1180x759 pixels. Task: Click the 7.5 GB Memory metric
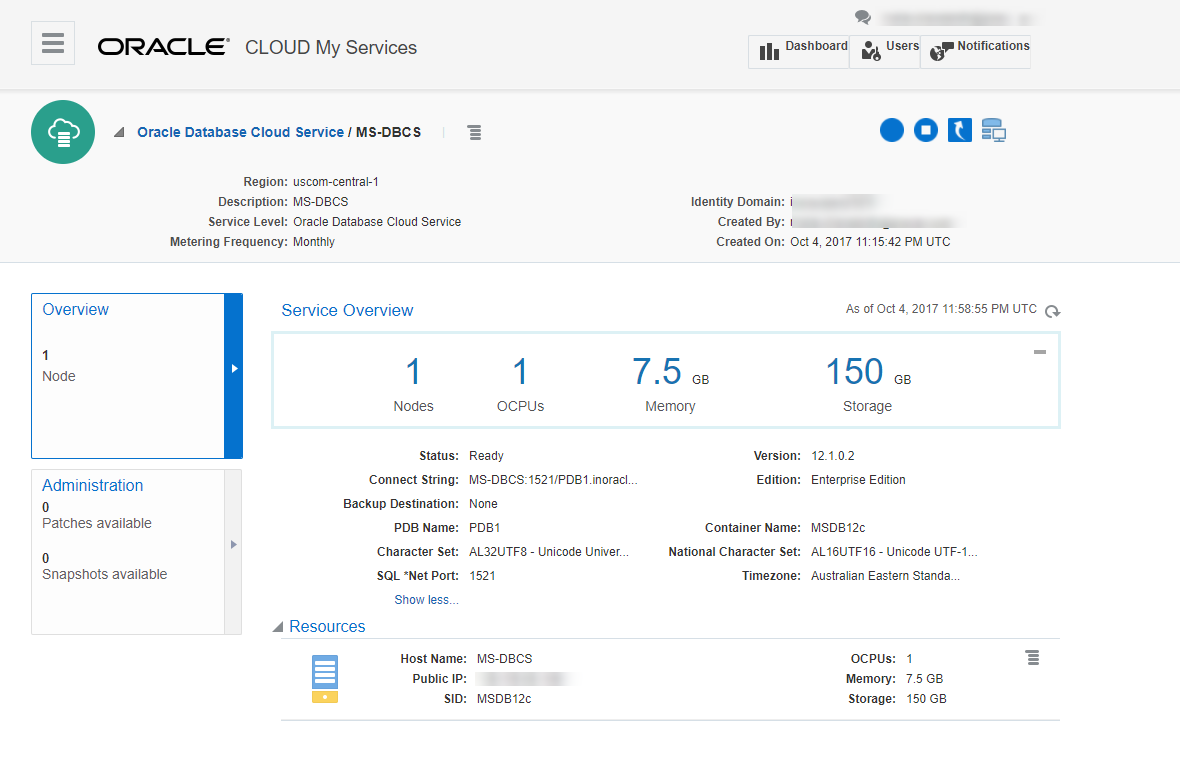coord(671,384)
